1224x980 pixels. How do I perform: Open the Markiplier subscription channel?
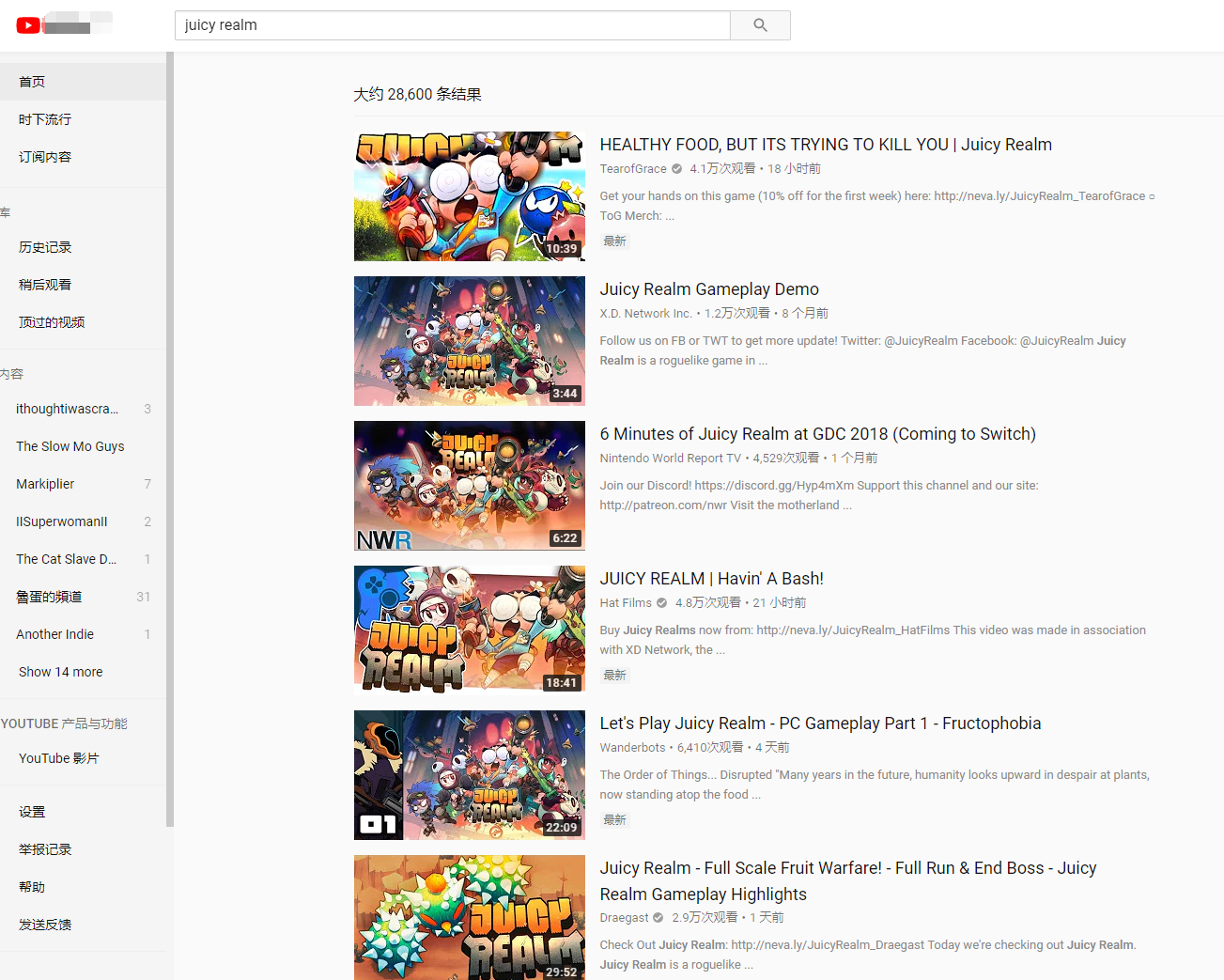[83, 484]
